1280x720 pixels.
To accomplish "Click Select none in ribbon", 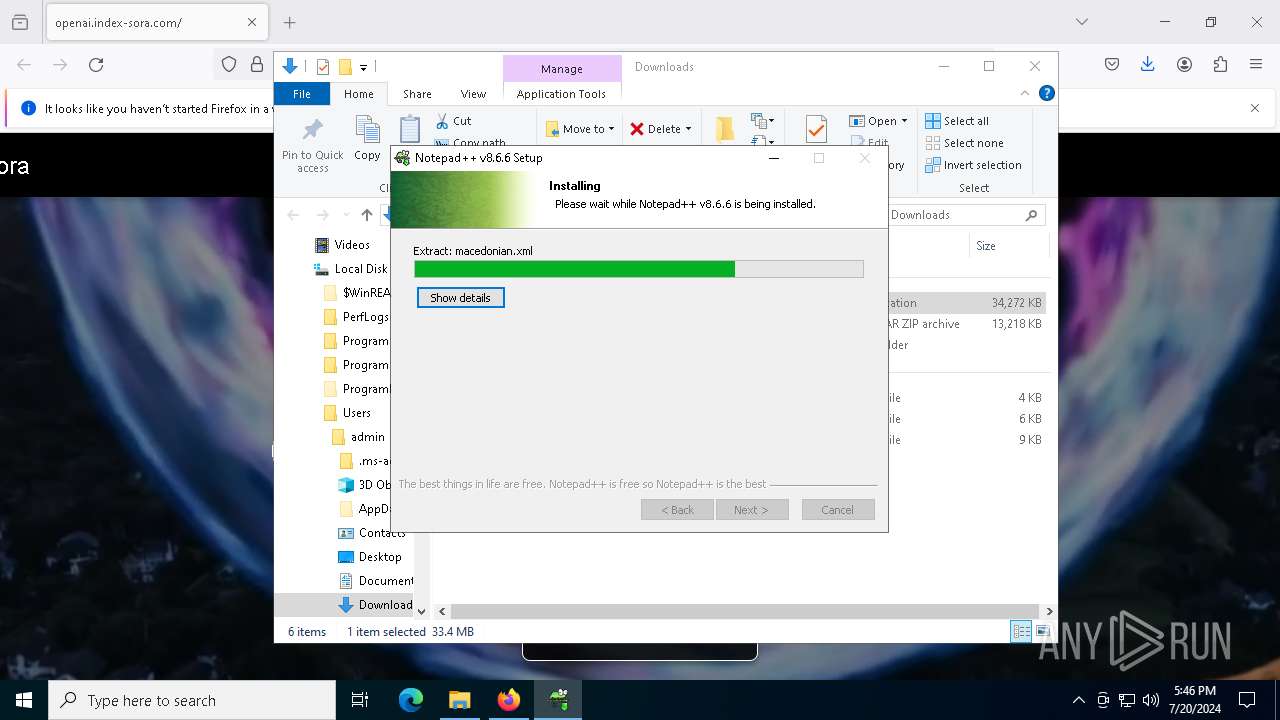I will pos(964,143).
